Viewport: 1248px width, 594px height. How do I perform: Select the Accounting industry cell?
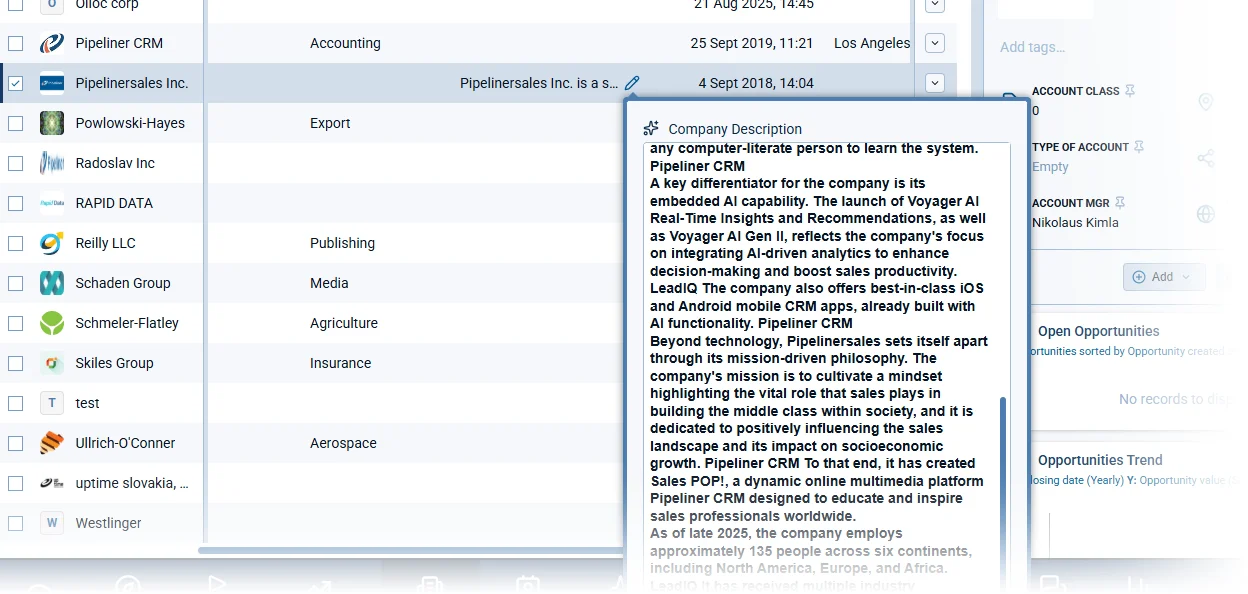(345, 43)
